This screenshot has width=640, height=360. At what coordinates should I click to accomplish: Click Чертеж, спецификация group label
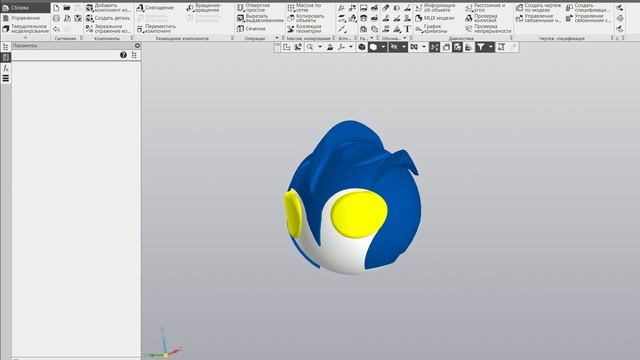(x=562, y=38)
